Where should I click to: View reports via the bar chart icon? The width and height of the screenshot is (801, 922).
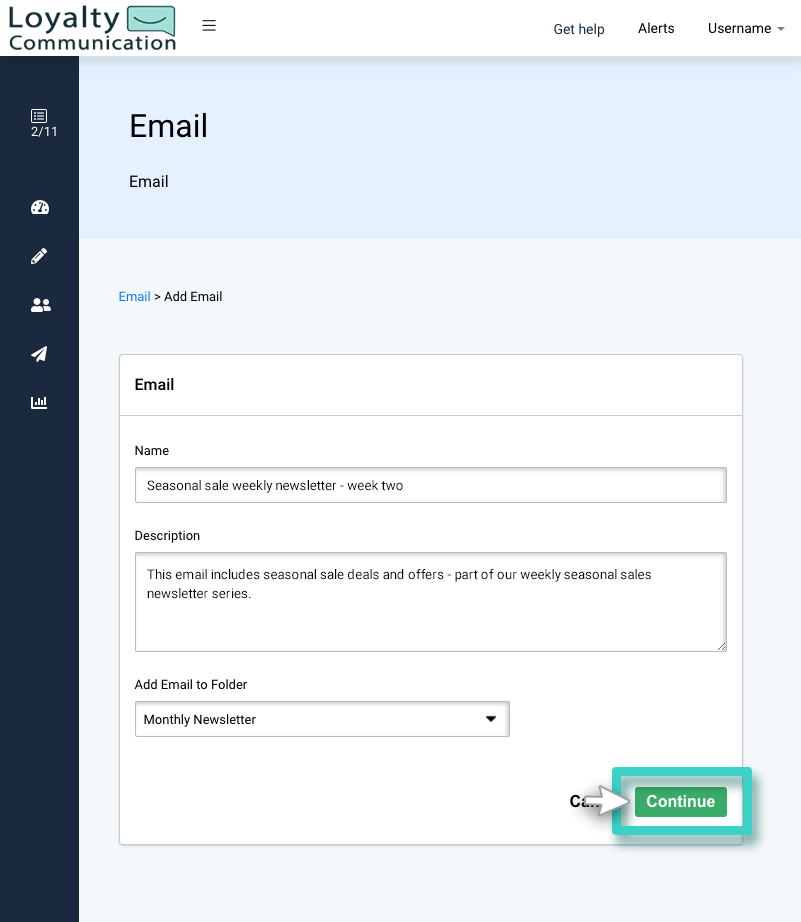(39, 402)
